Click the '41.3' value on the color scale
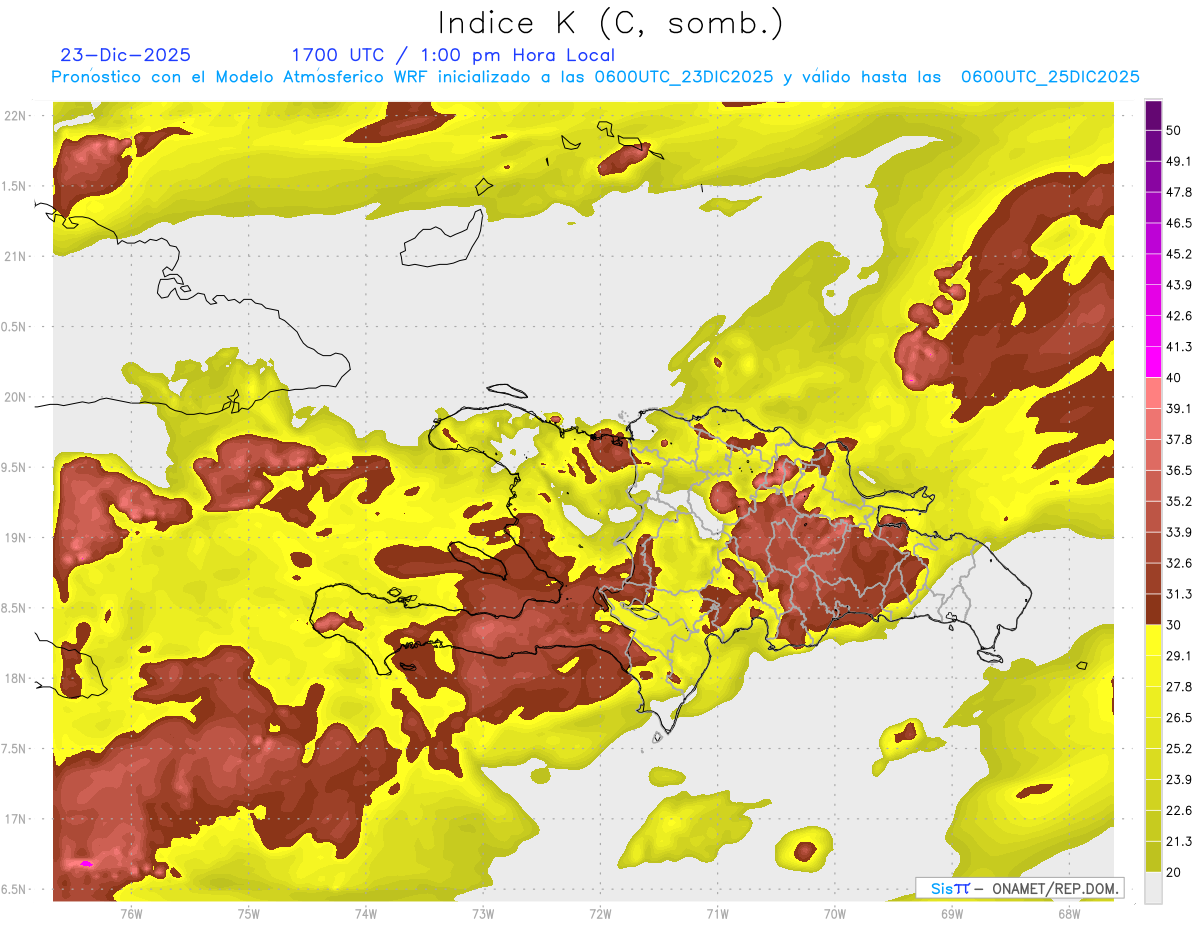Screen dimensions: 1200x927 [1179, 347]
